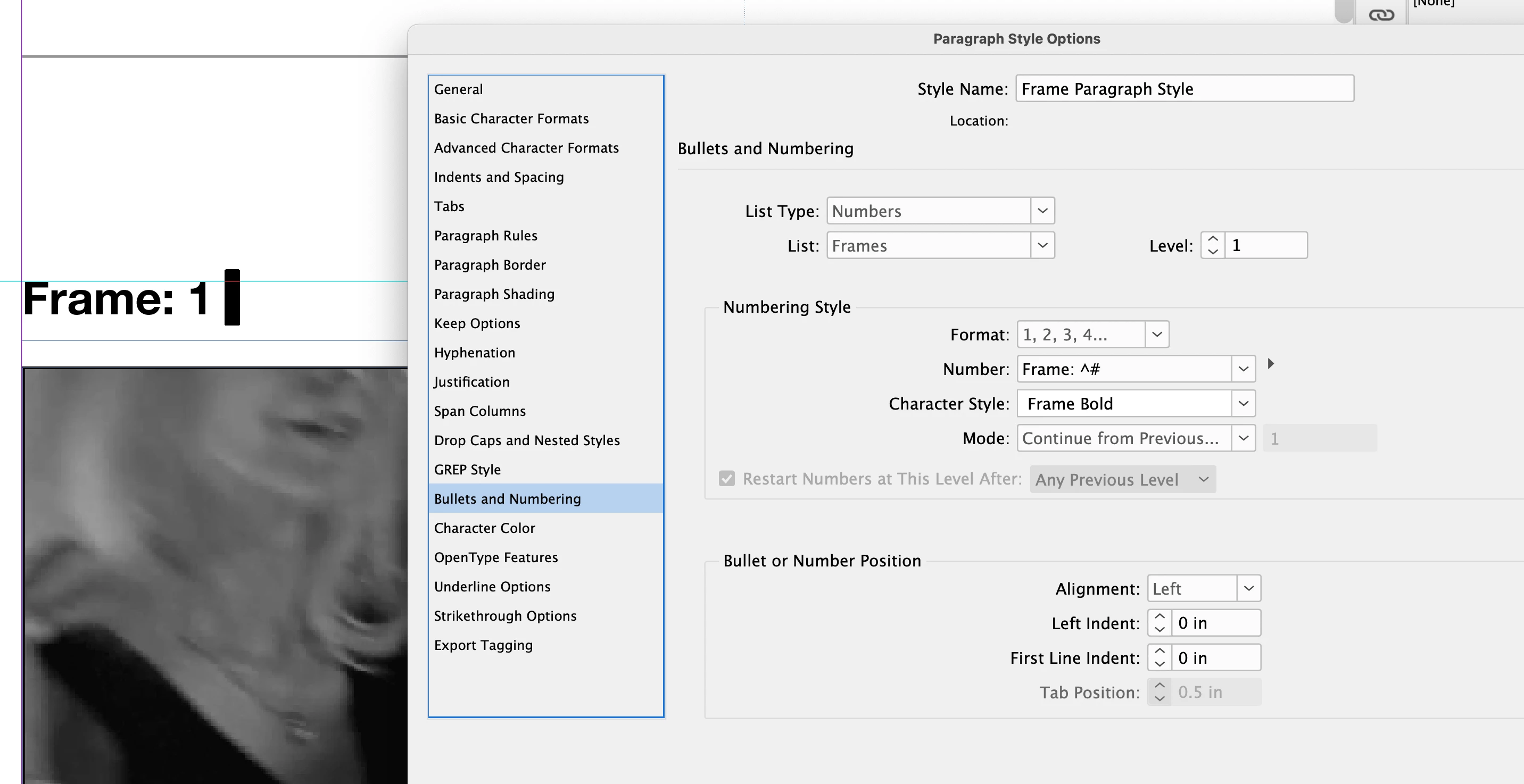Open the Character Color section
Screen dimensions: 1524x784
coord(485,528)
